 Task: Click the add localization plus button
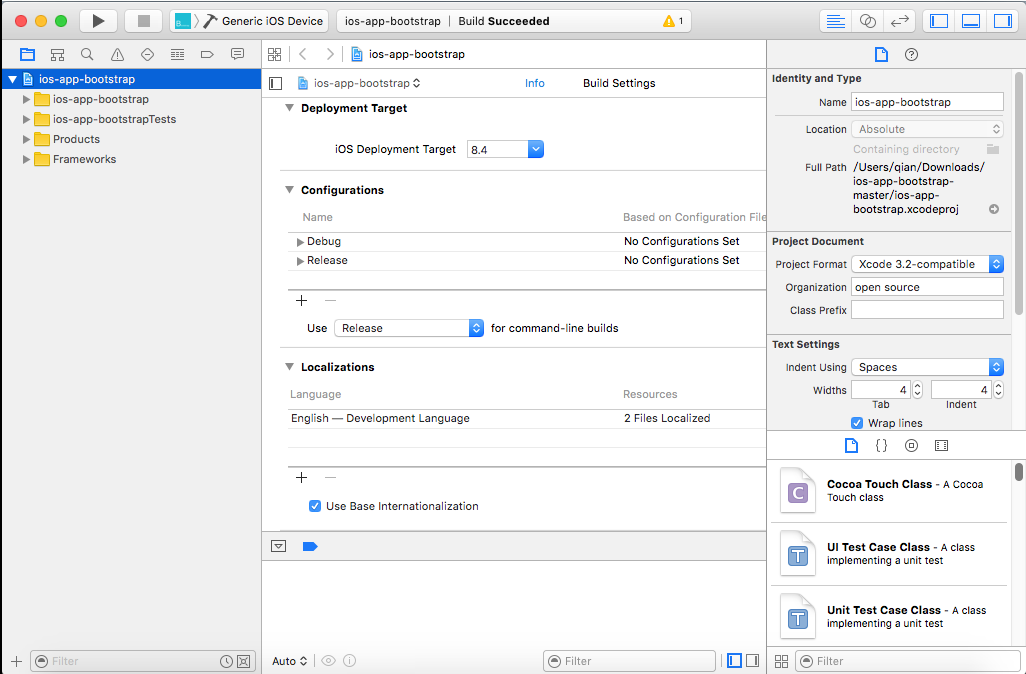tap(301, 478)
